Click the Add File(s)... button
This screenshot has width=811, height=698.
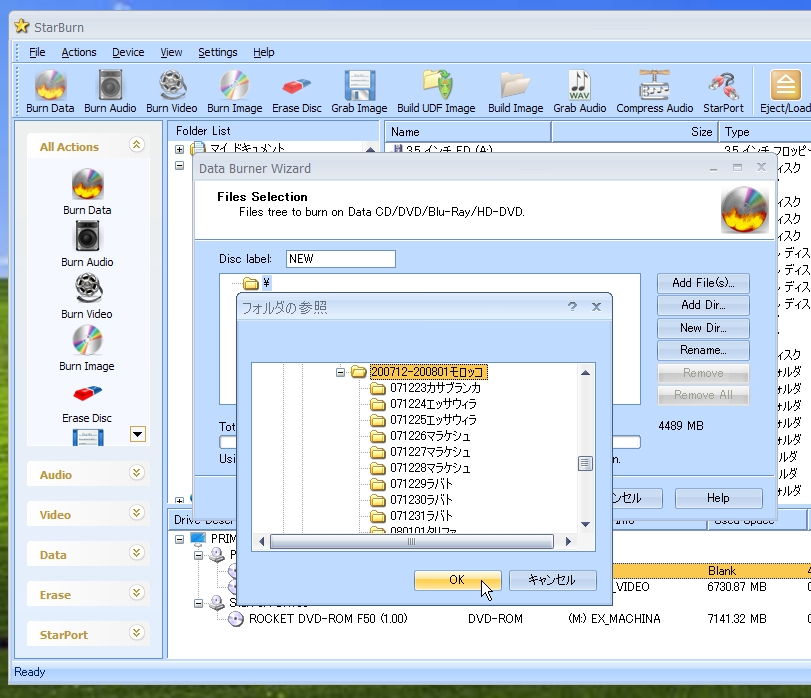pos(703,283)
